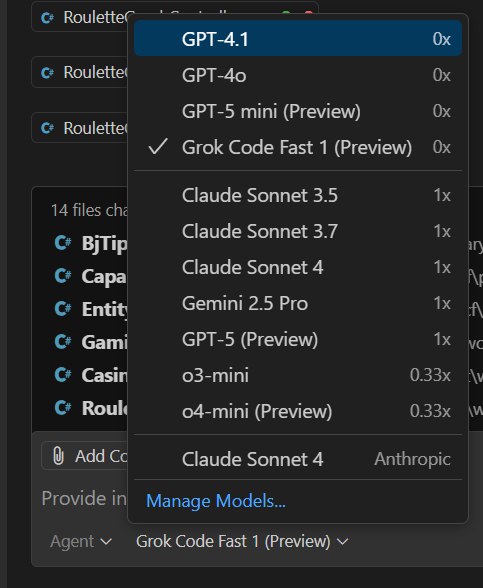Focus the Provide instructions input field

click(84, 498)
